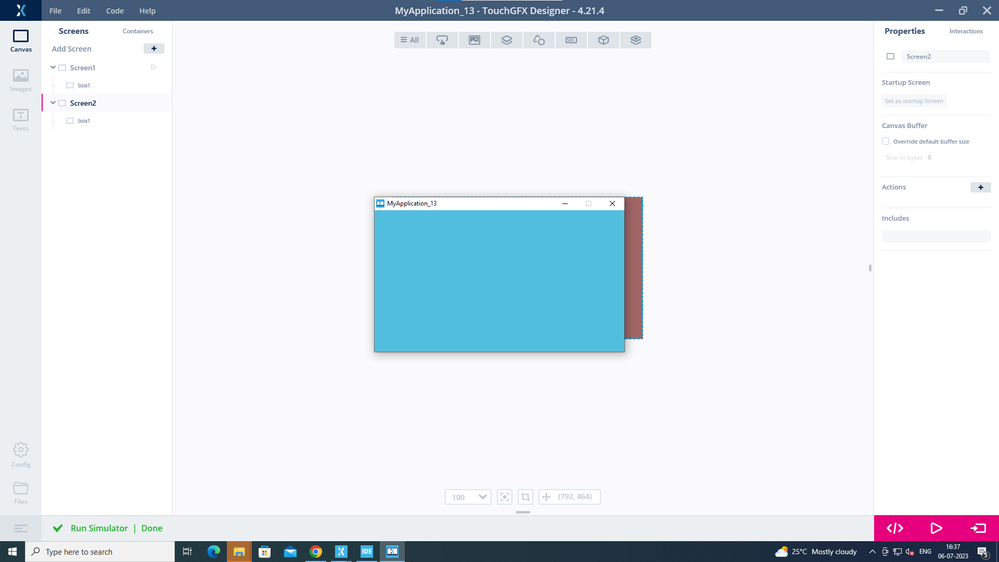Open the Containers widget category icon

(x=507, y=40)
